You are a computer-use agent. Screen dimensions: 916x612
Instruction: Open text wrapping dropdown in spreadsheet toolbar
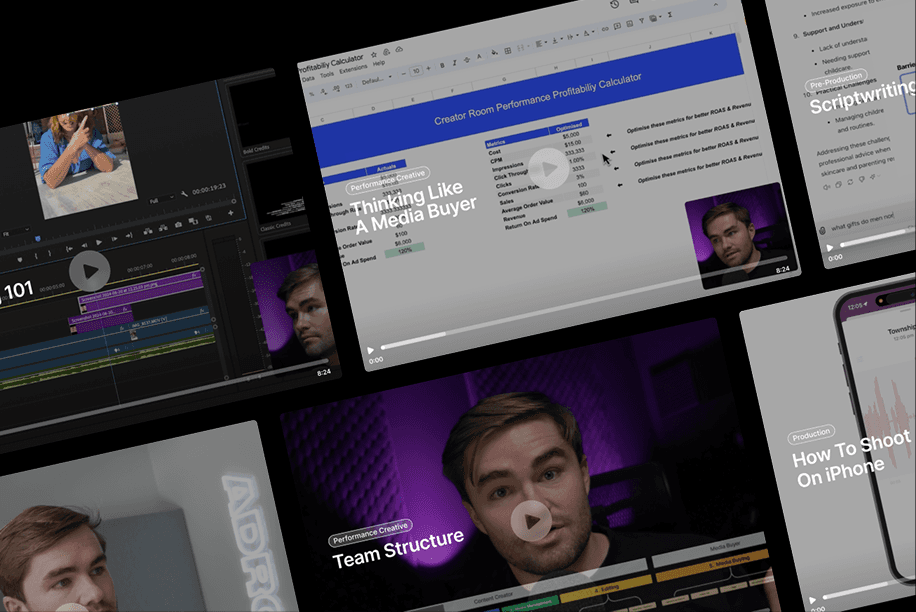point(572,36)
